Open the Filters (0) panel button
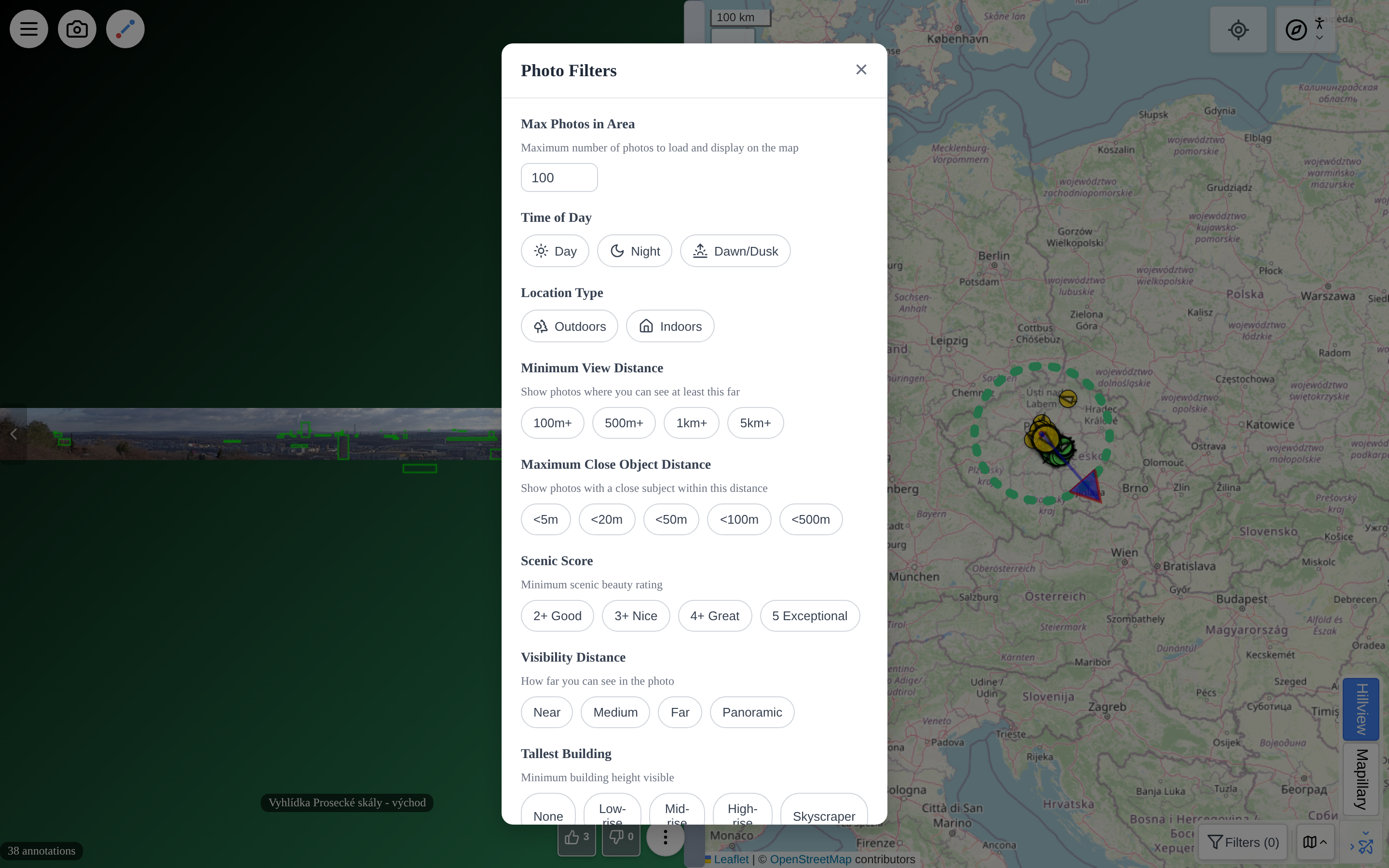This screenshot has height=868, width=1389. pos(1243,842)
